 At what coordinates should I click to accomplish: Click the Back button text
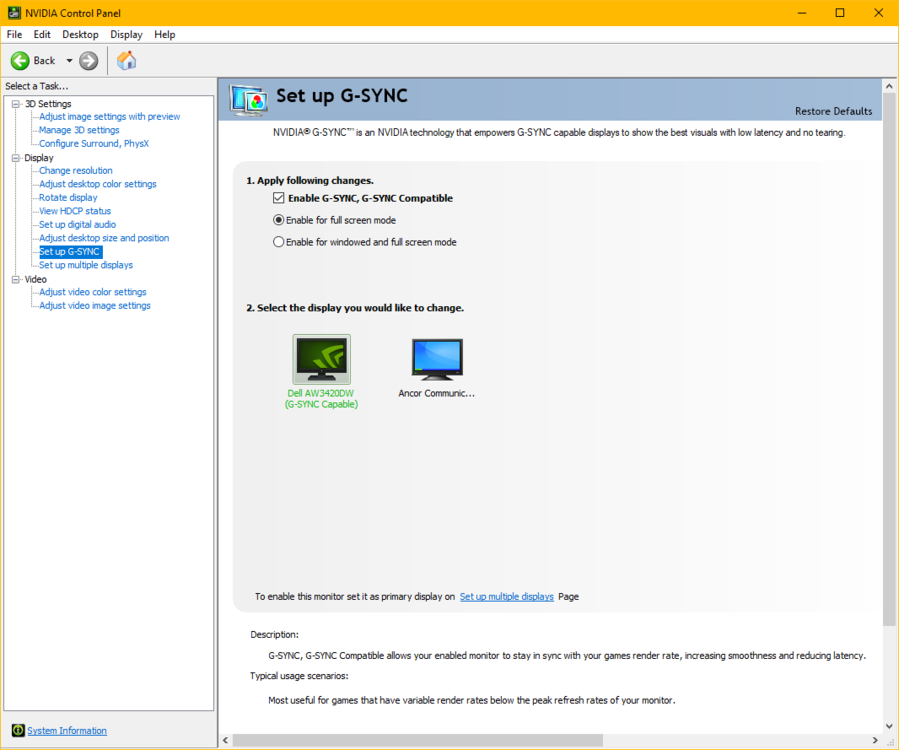[44, 61]
